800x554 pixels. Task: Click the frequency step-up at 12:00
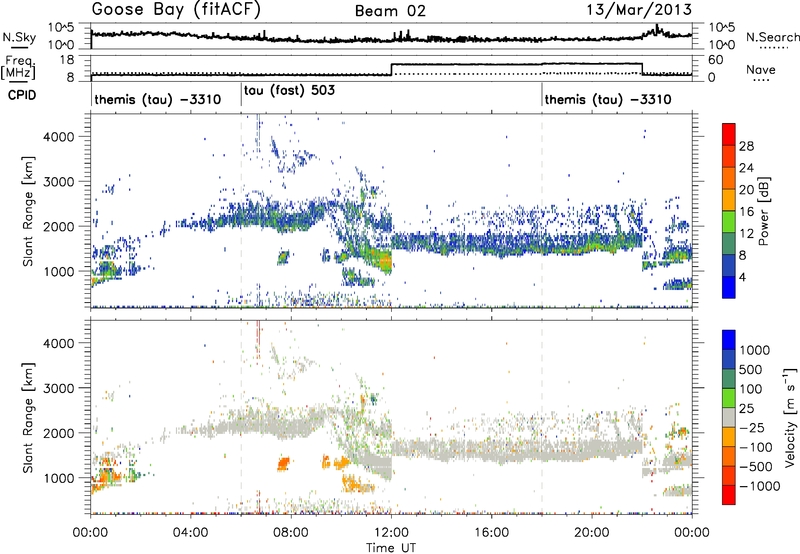pos(391,69)
